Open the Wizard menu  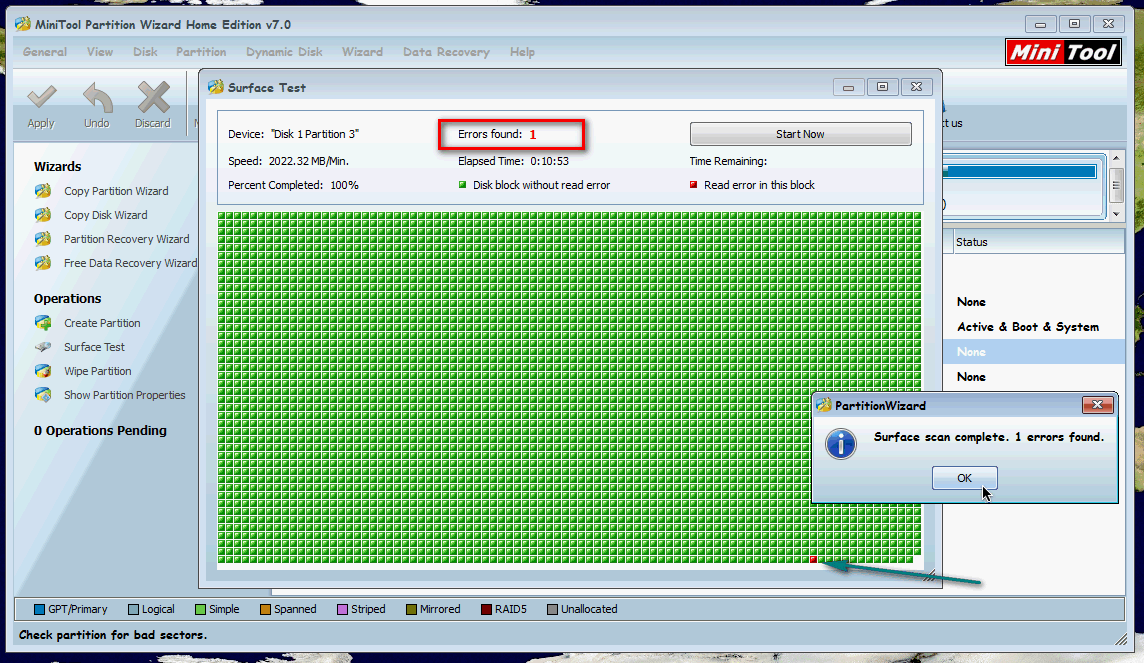[363, 52]
